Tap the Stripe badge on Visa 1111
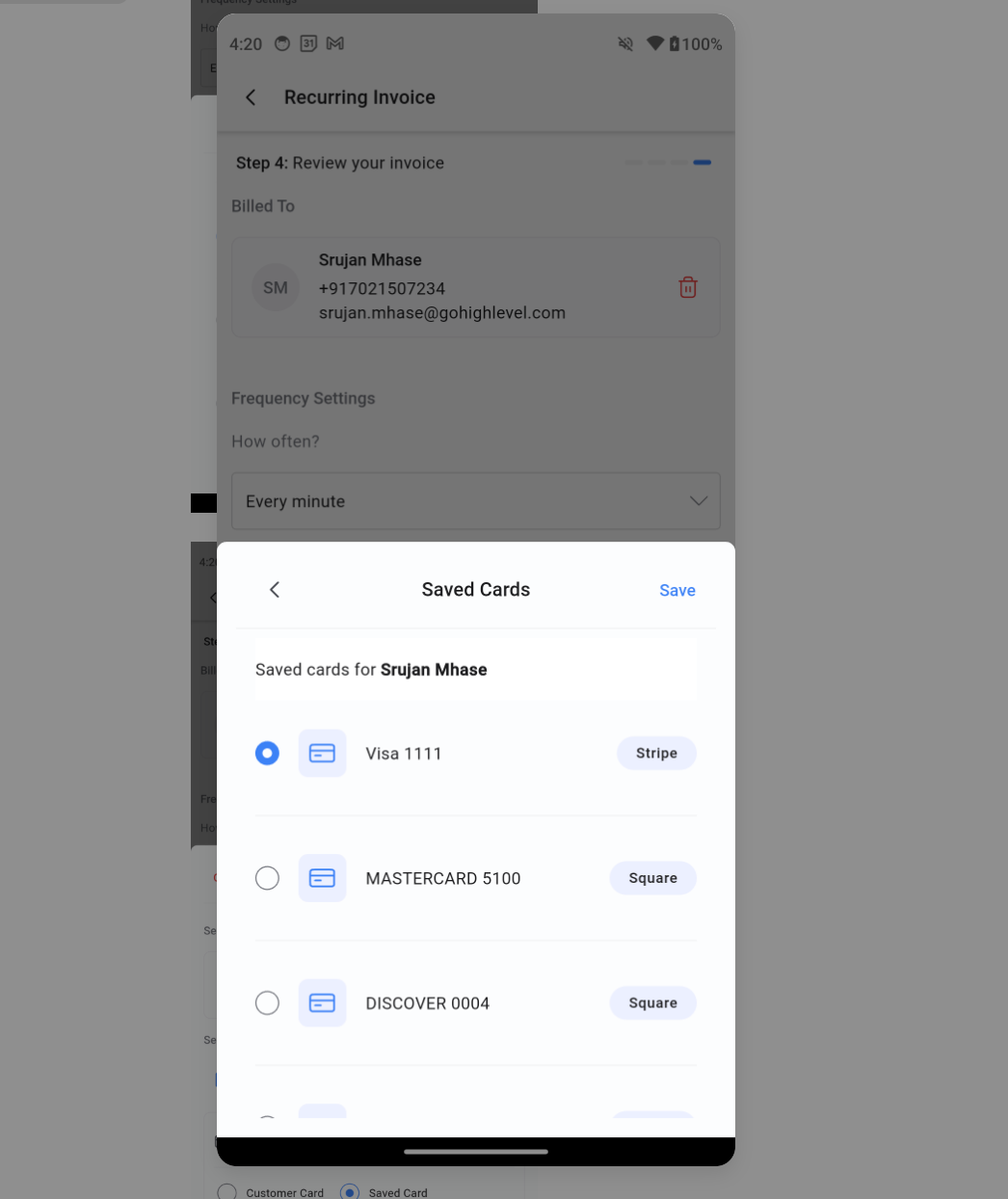The width and height of the screenshot is (1008, 1199). pos(656,754)
